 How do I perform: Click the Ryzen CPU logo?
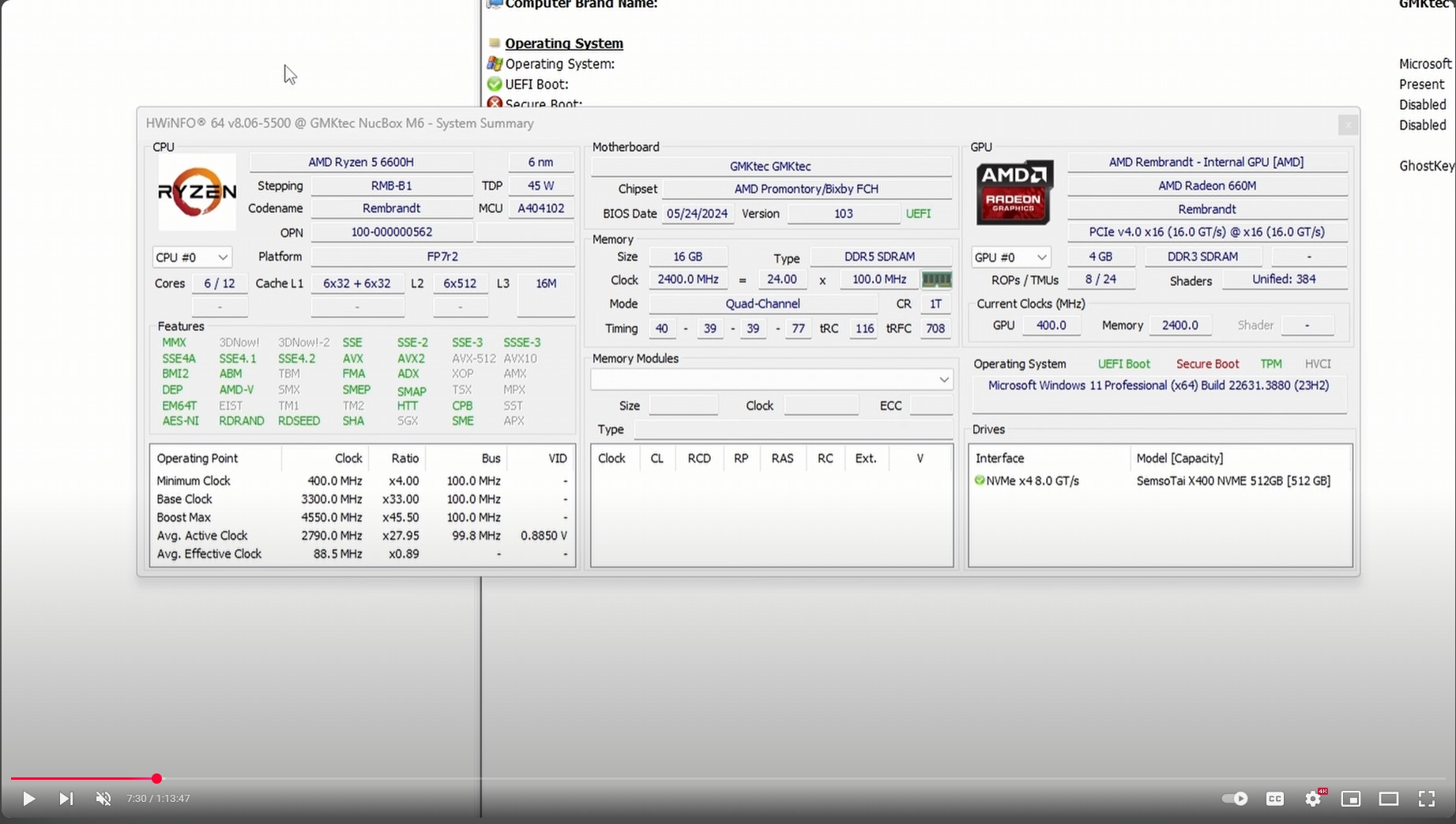tap(197, 192)
